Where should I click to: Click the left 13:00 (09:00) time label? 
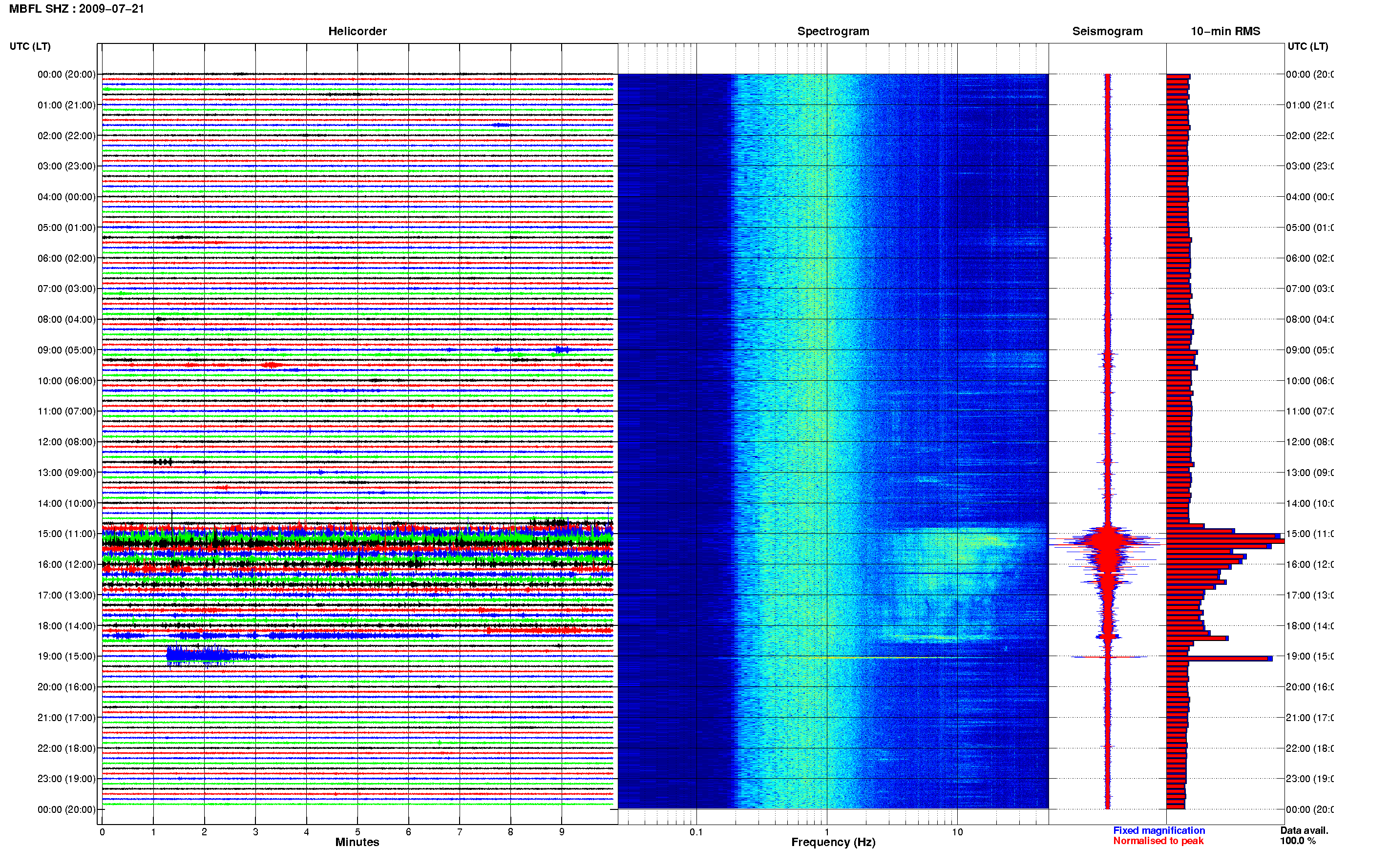[x=66, y=473]
